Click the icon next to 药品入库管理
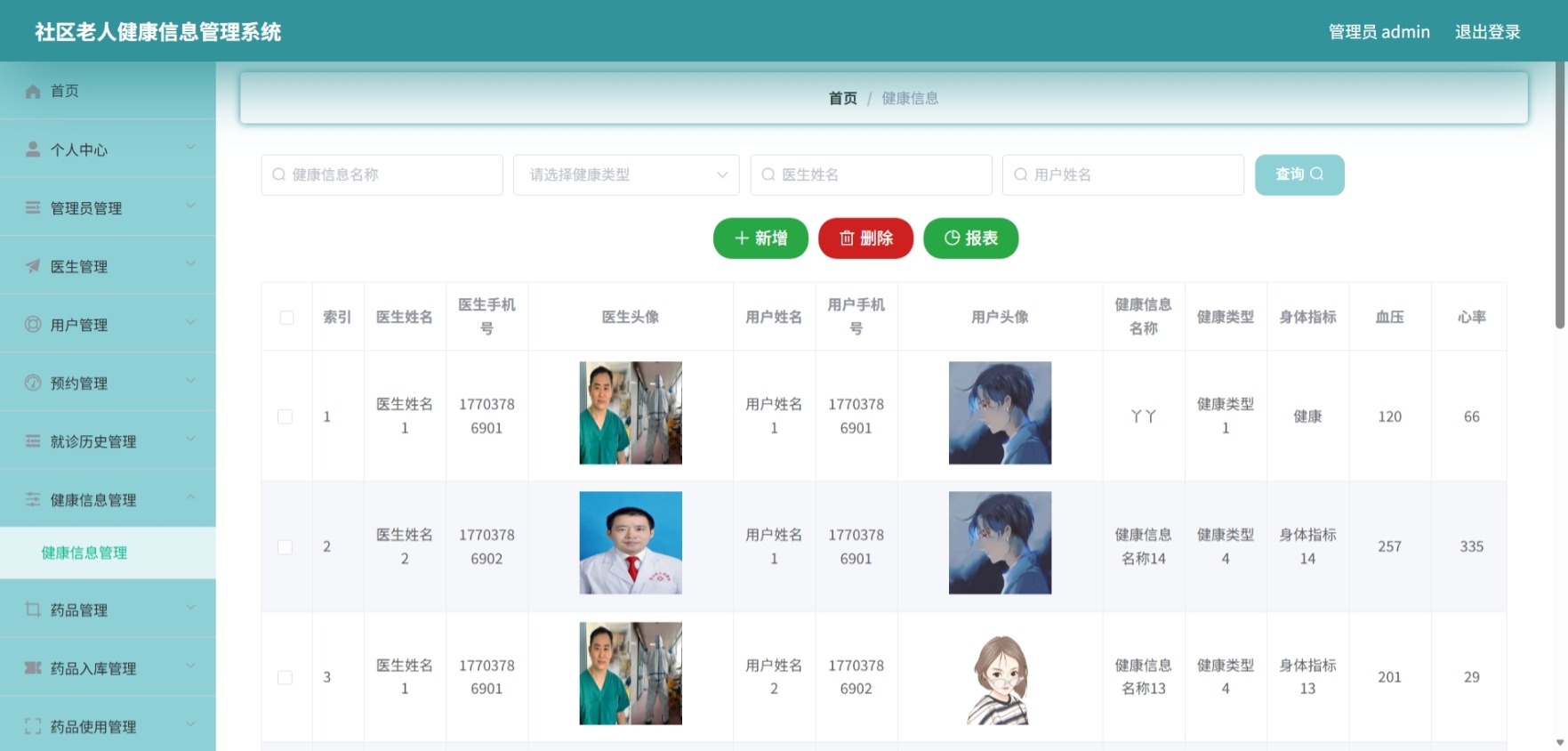1568x751 pixels. tap(33, 668)
